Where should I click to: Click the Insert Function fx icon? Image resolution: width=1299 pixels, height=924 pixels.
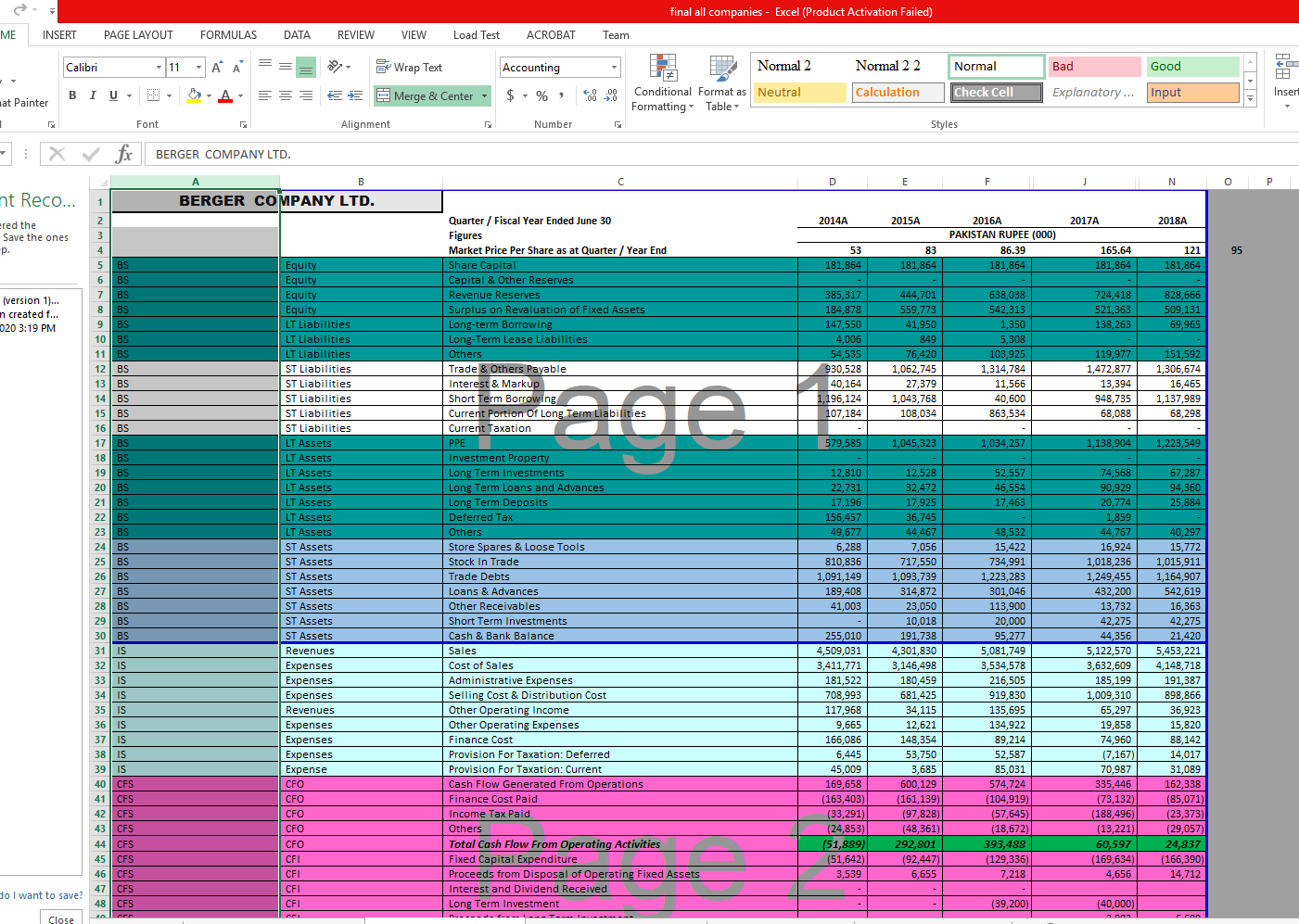(124, 154)
